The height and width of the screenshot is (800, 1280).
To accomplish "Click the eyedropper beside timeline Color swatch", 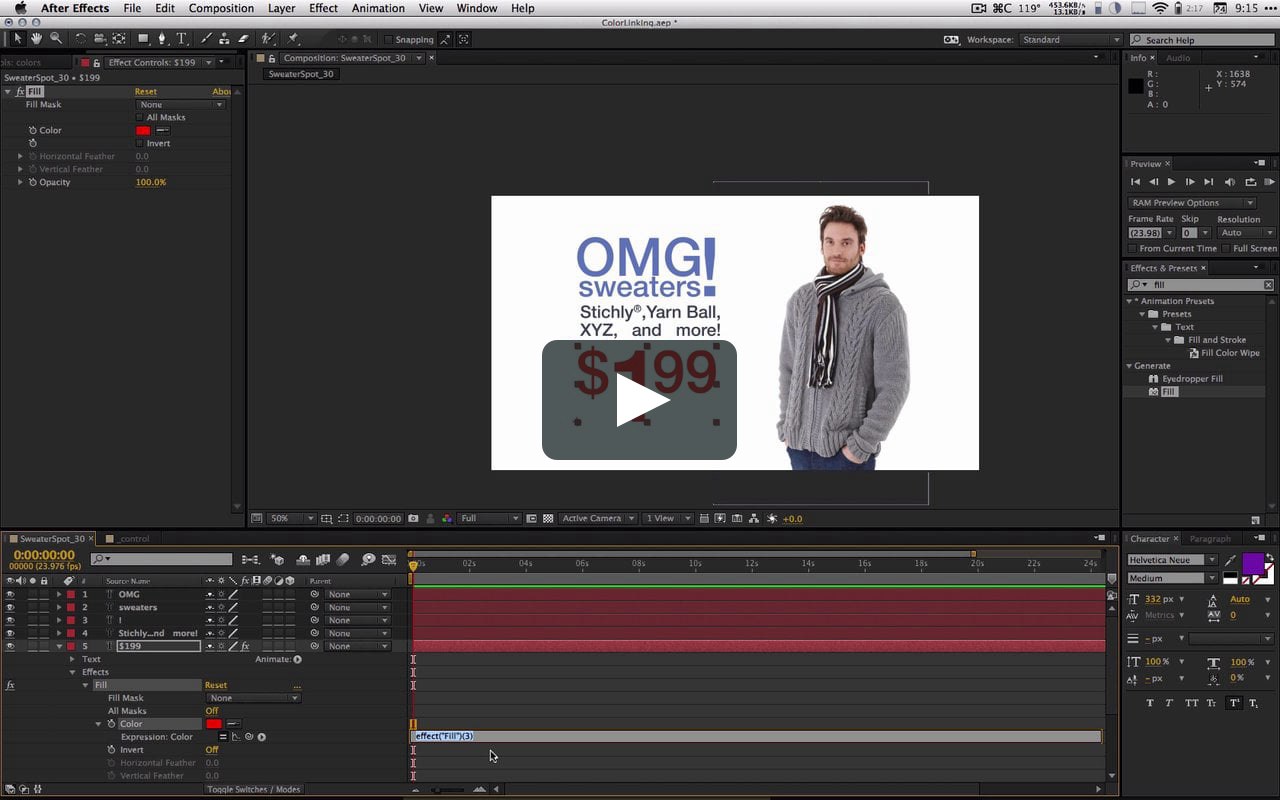I will coord(233,724).
